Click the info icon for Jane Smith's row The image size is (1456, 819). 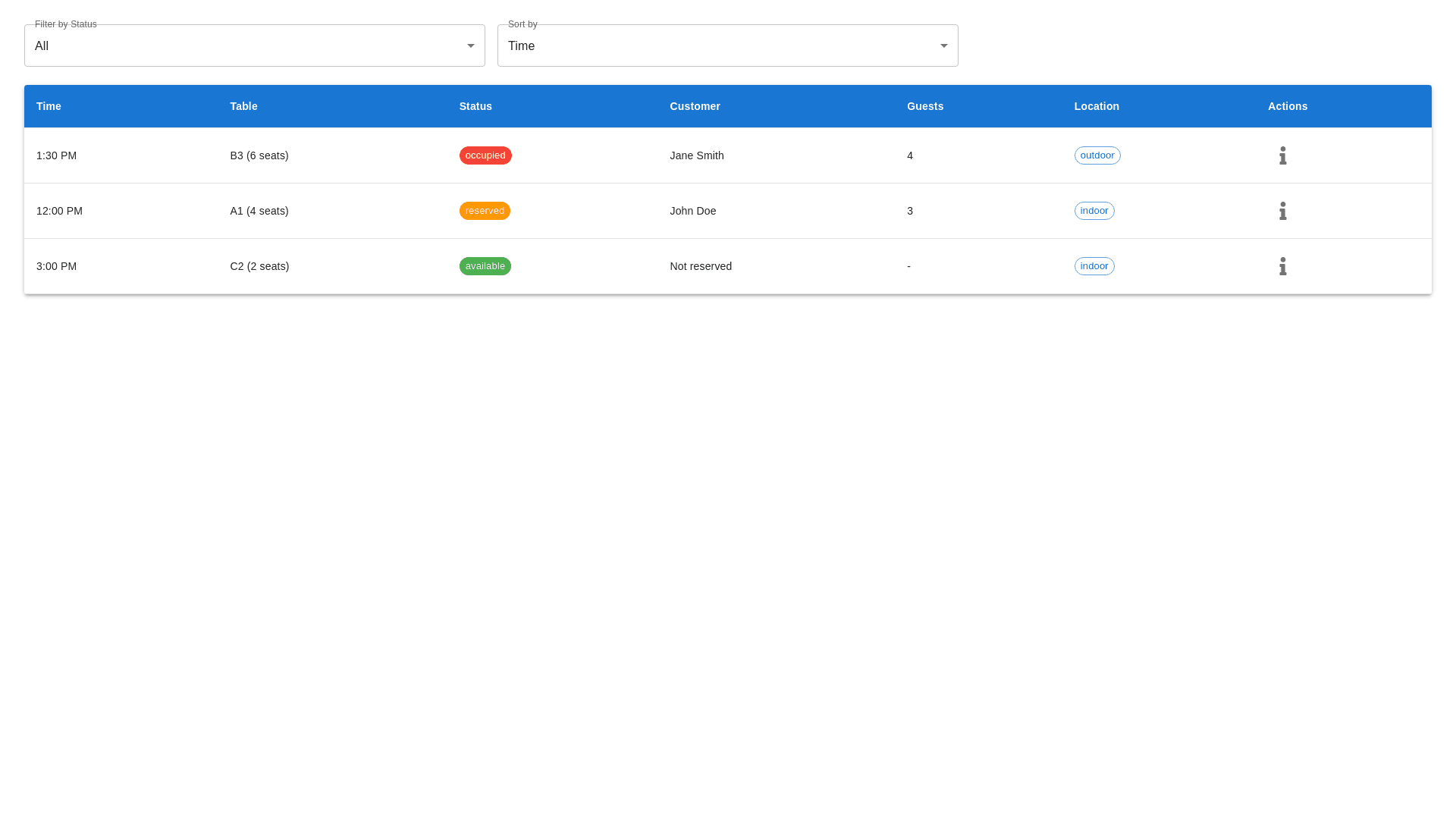coord(1282,155)
